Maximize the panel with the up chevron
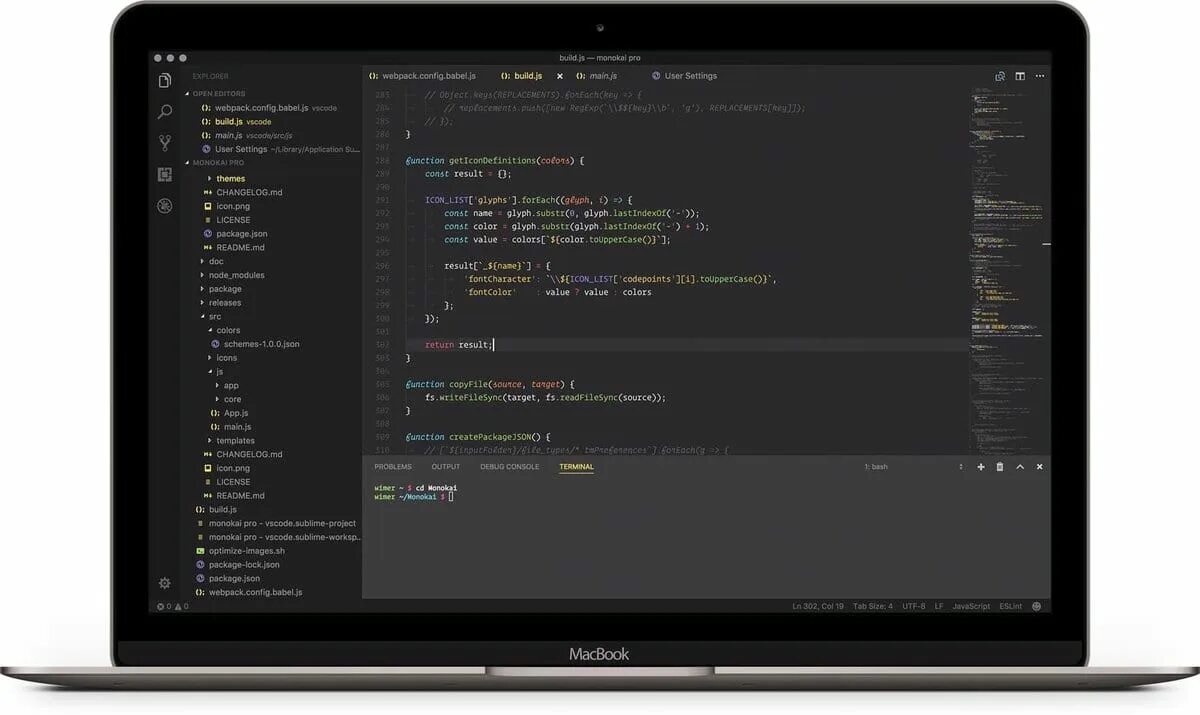 1020,467
